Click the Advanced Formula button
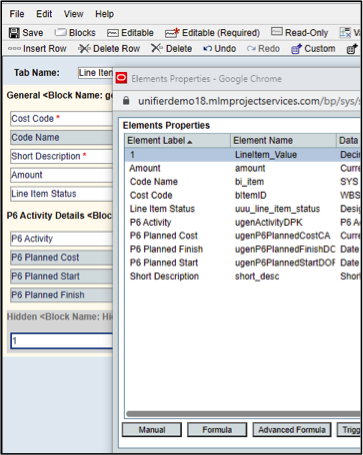 click(x=292, y=430)
